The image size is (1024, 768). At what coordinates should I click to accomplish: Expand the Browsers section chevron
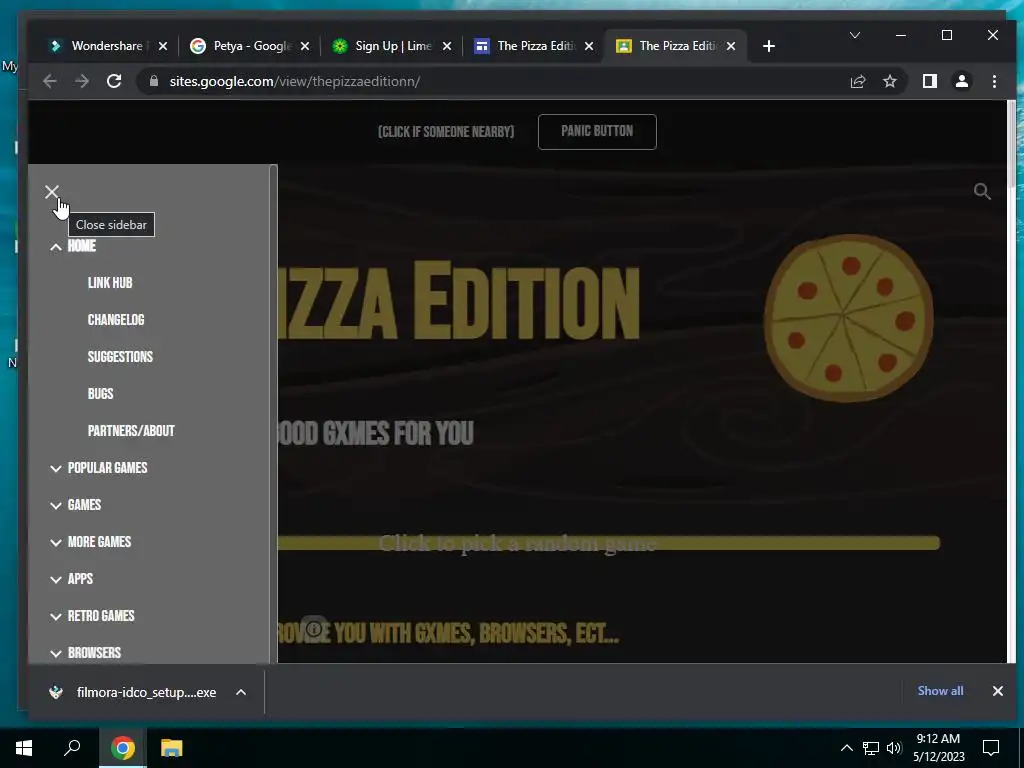(x=56, y=653)
